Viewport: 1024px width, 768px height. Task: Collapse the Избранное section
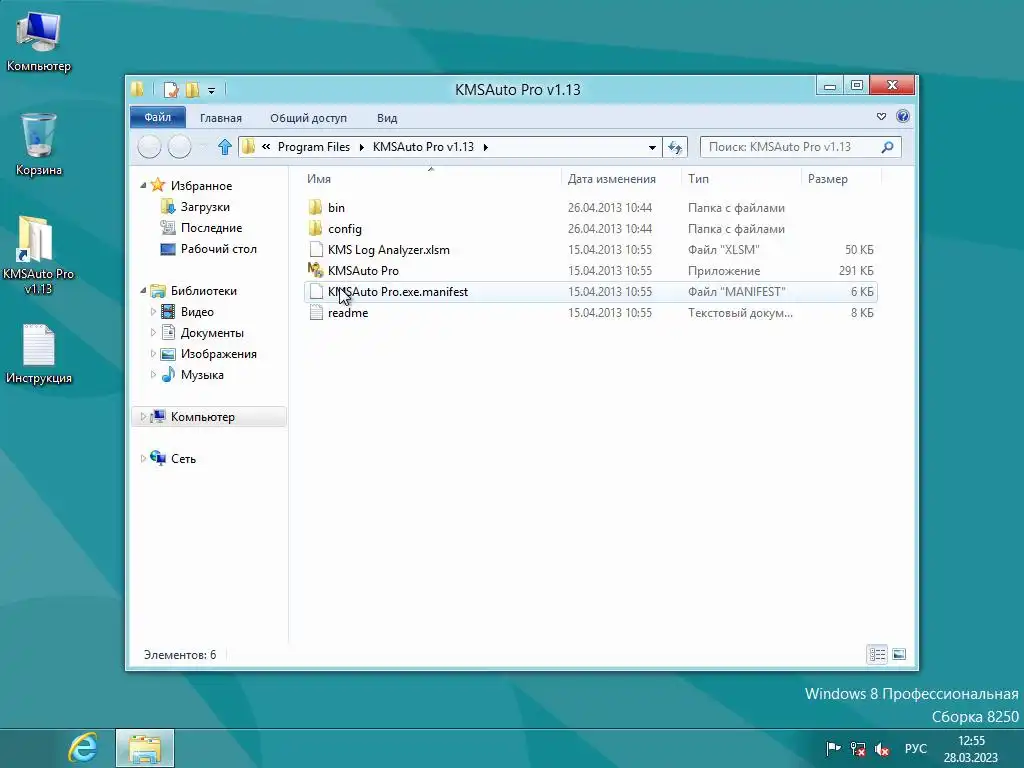tap(143, 185)
